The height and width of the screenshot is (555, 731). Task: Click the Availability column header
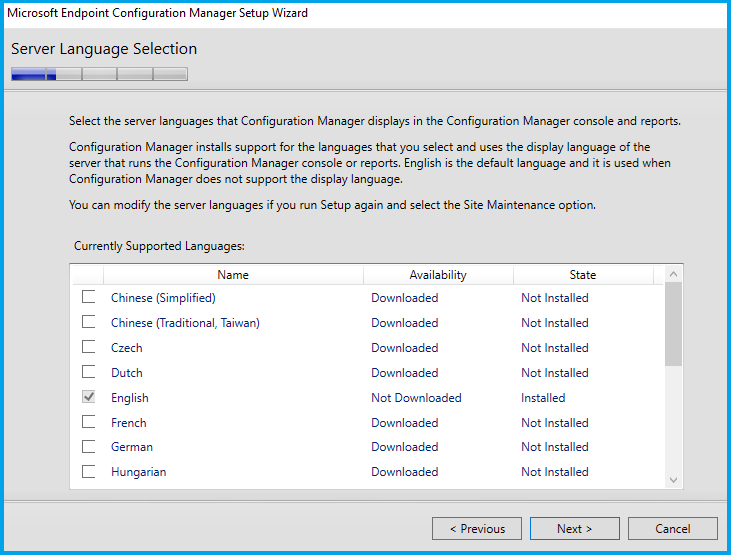[x=438, y=275]
